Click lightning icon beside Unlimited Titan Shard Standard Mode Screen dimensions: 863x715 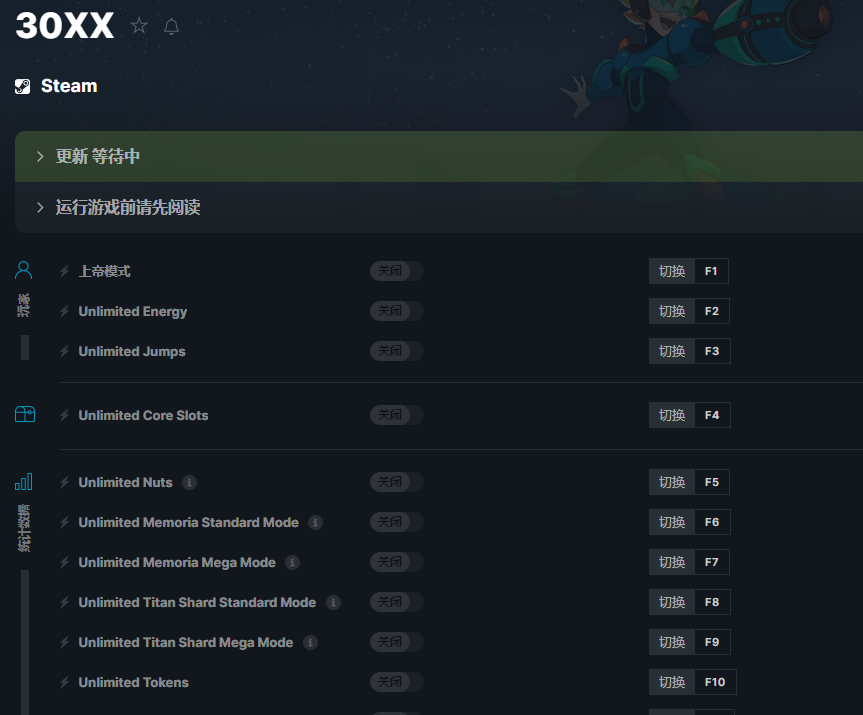coord(64,602)
